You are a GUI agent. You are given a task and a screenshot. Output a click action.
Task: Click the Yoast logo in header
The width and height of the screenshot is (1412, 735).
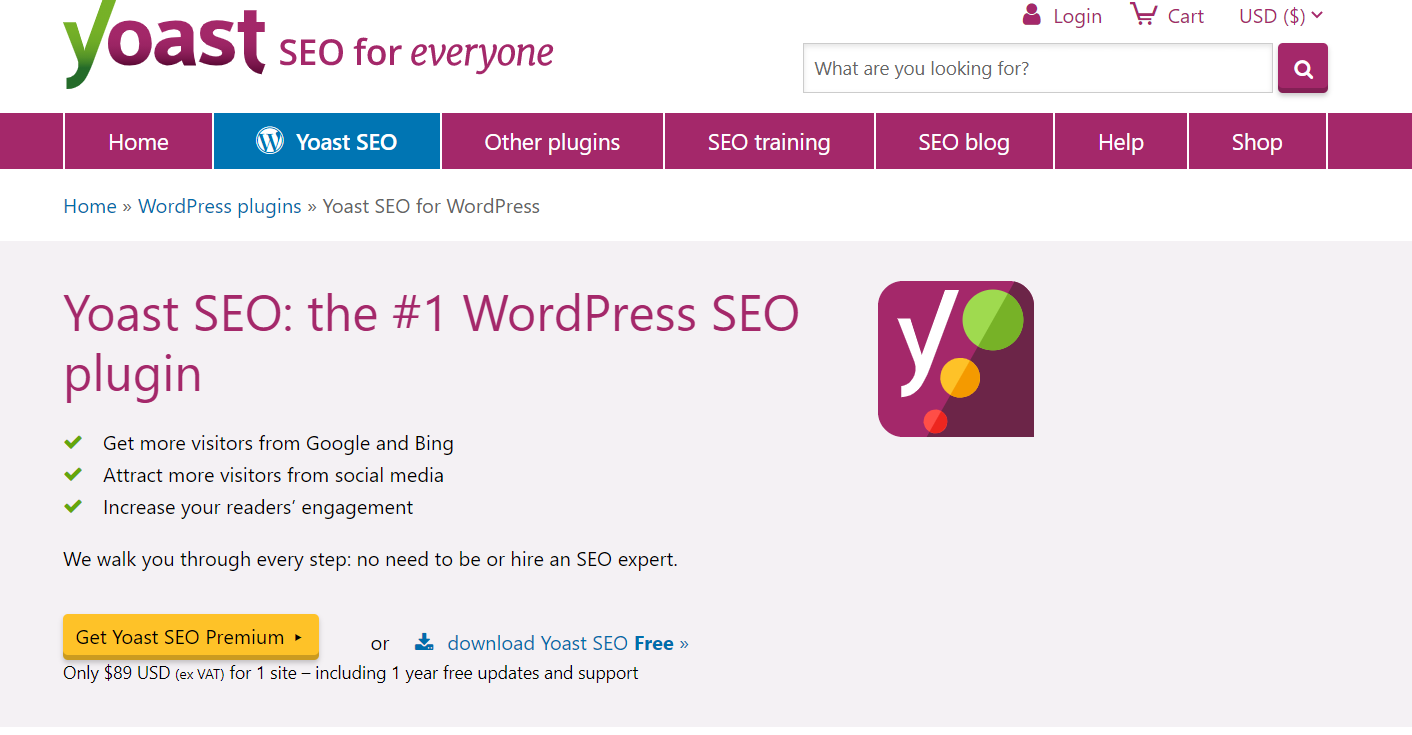pos(164,43)
